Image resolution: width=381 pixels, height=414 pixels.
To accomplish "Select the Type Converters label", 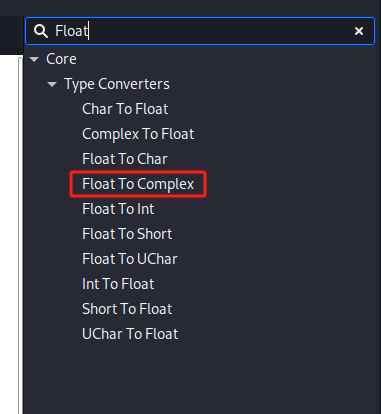I will (x=117, y=84).
